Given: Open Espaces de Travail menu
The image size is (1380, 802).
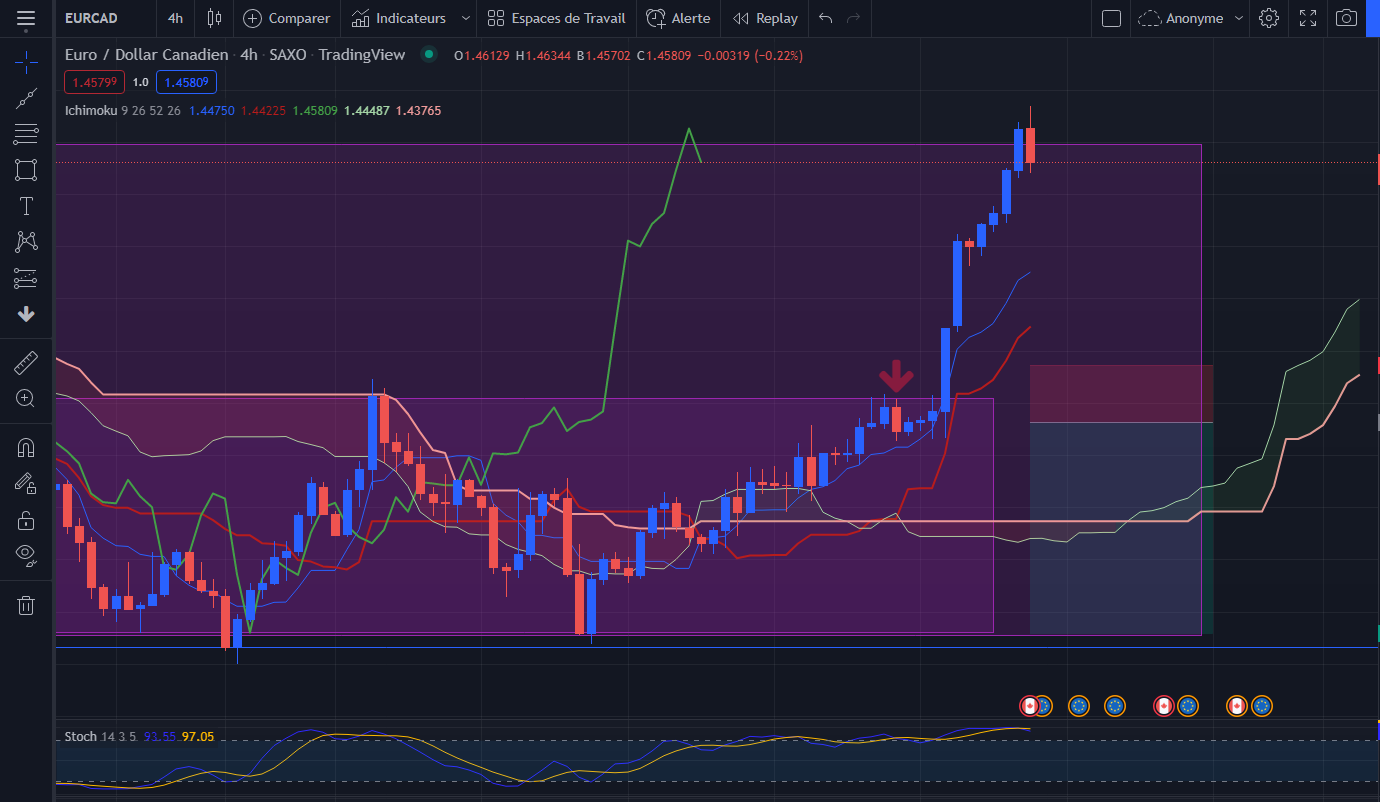Looking at the screenshot, I should [x=556, y=18].
